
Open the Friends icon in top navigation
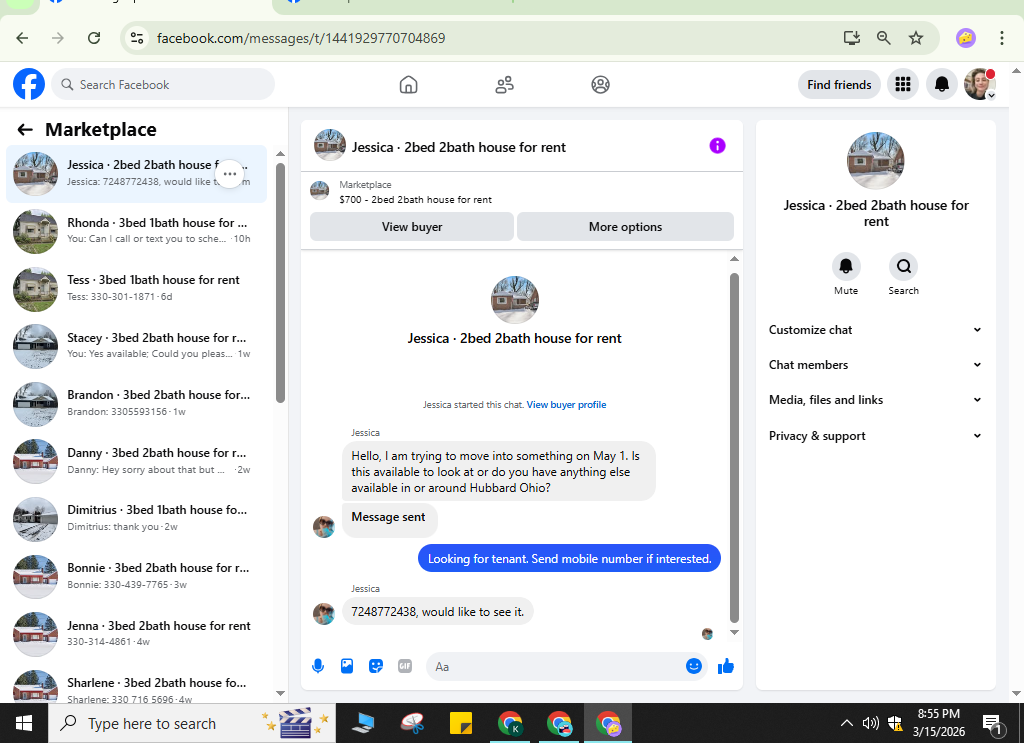(504, 85)
